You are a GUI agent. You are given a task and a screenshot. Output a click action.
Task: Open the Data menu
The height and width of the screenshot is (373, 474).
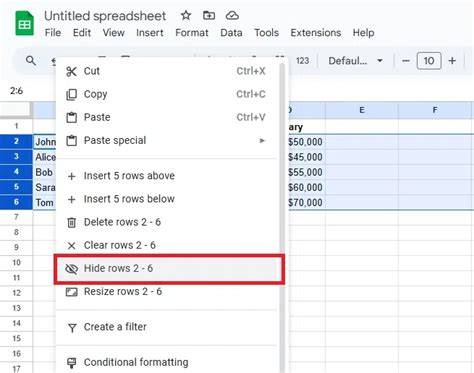tap(231, 33)
